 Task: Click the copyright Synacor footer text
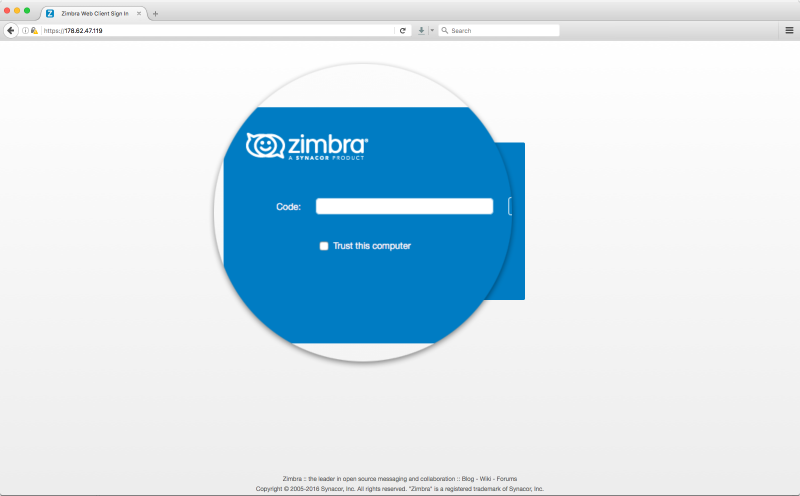pos(399,489)
